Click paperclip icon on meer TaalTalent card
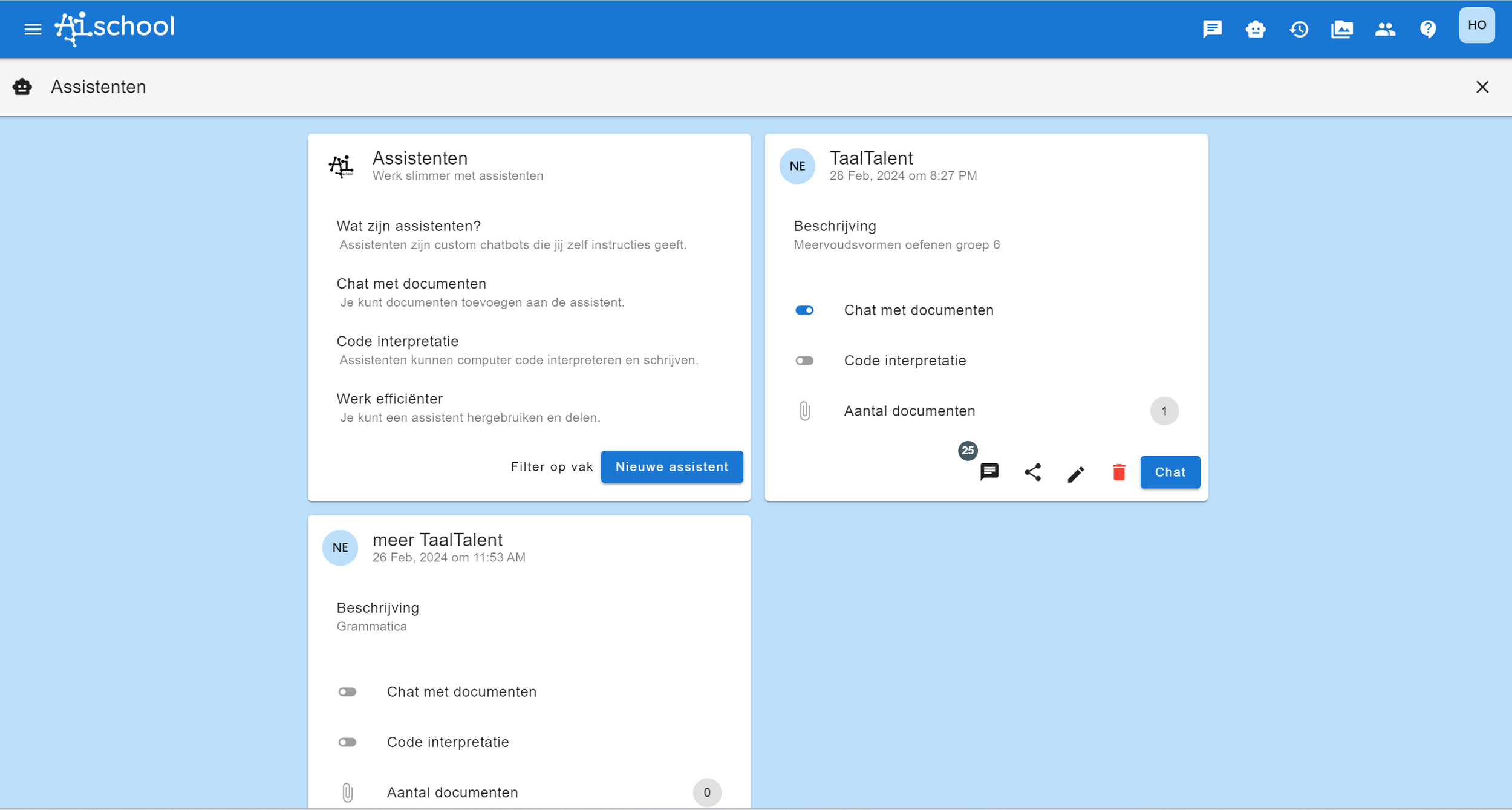The image size is (1512, 810). coord(347,793)
